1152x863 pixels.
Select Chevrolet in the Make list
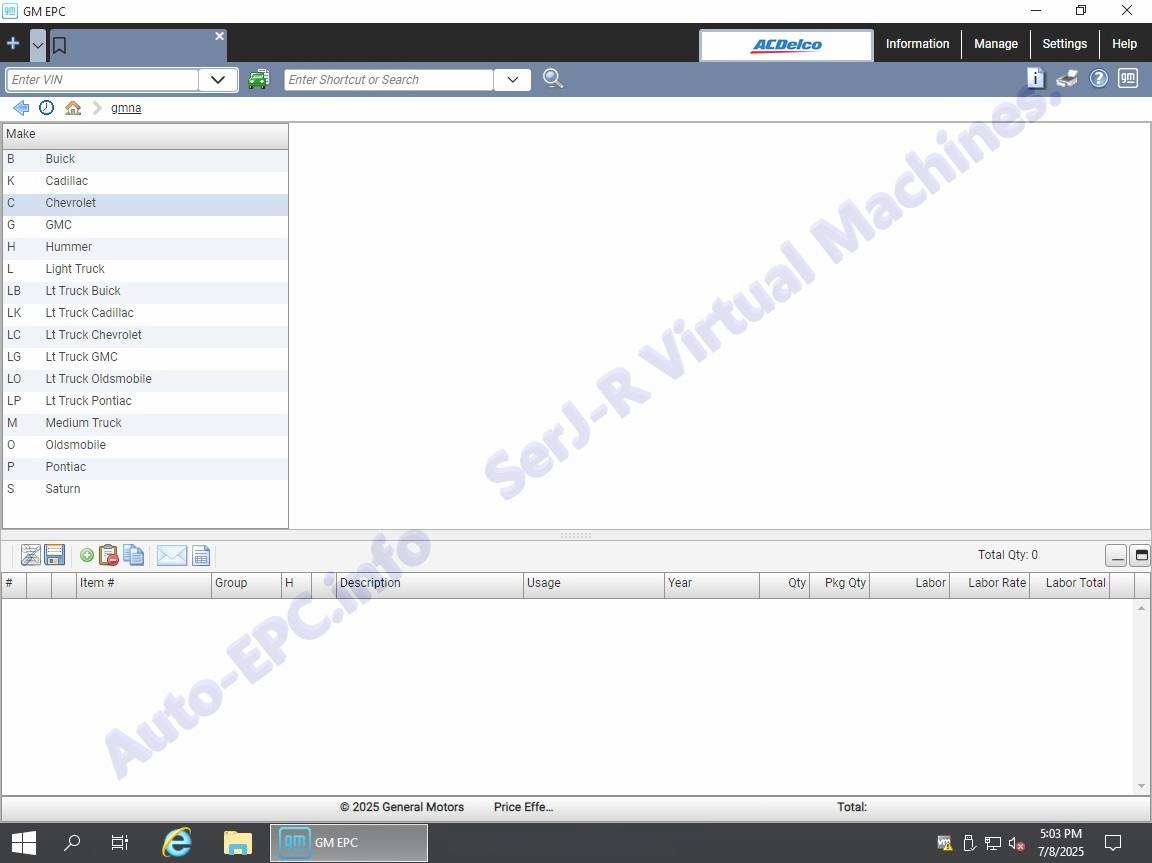click(71, 203)
